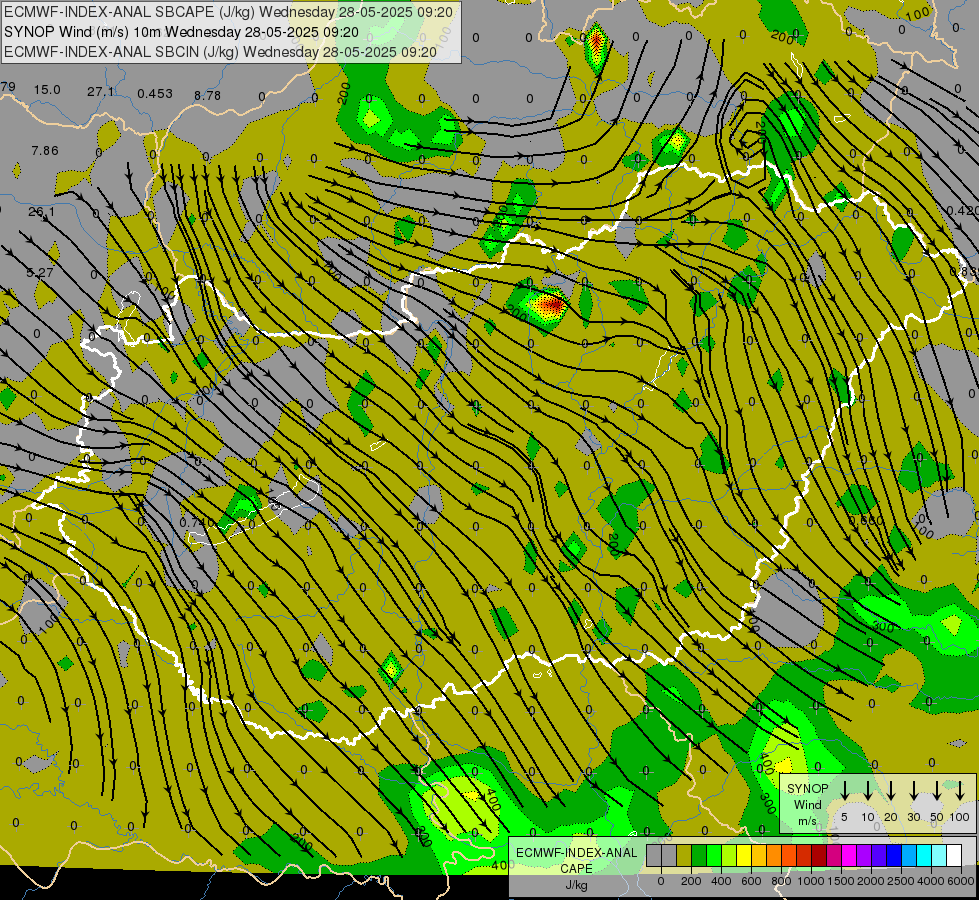Screen dimensions: 979x900
Task: Click the 600 tick label on CAPE scale
Action: point(751,881)
